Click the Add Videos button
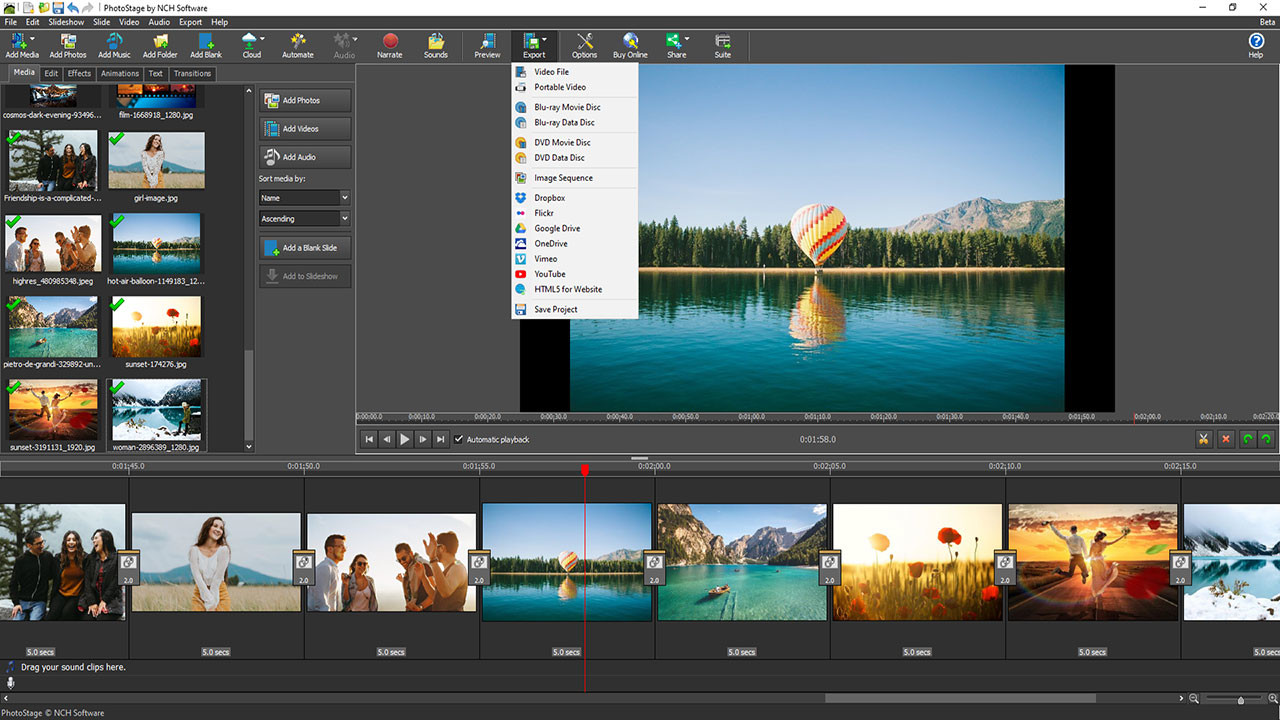Image resolution: width=1280 pixels, height=720 pixels. [304, 128]
